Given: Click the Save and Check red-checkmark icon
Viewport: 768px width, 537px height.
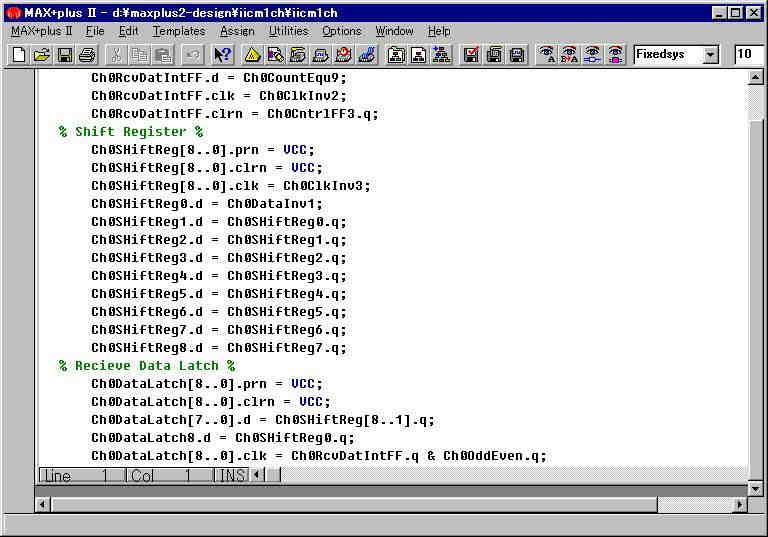Looking at the screenshot, I should click(470, 55).
